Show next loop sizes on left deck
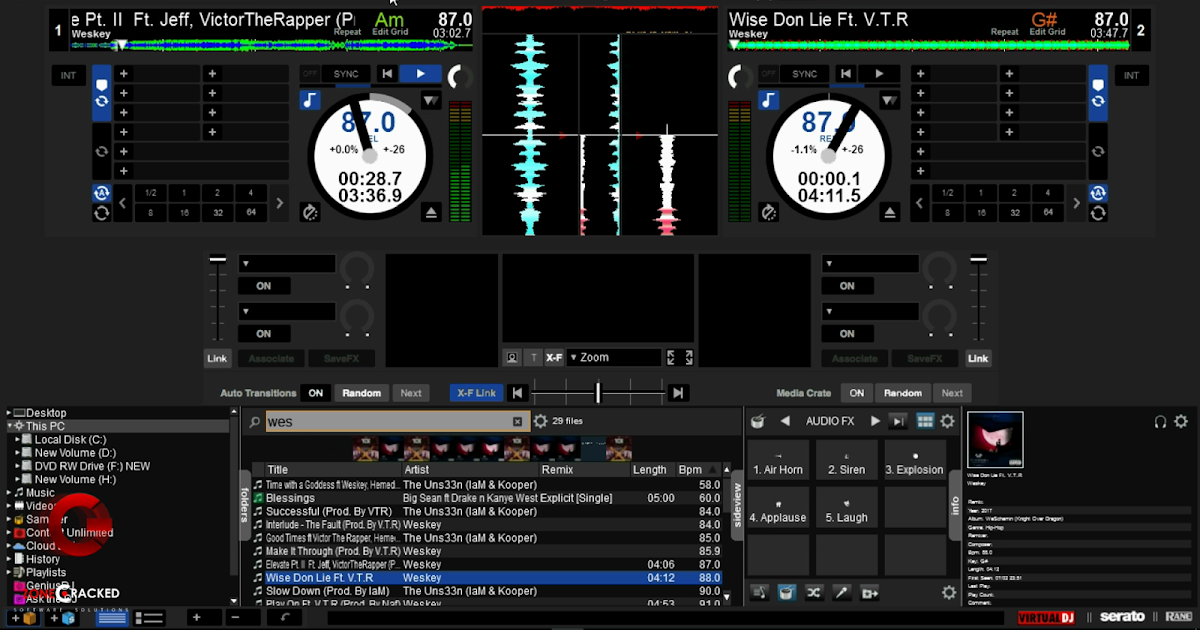 [x=279, y=203]
